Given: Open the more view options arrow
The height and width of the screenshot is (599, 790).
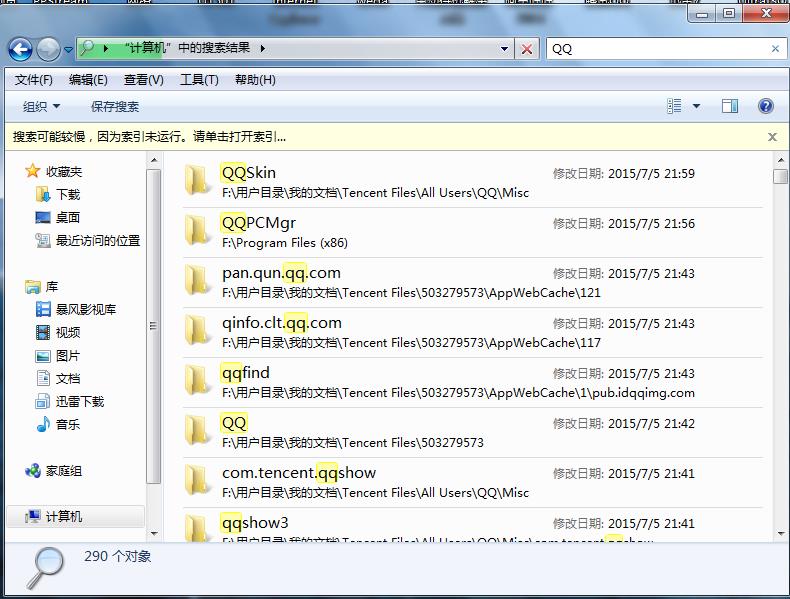Looking at the screenshot, I should click(x=696, y=106).
